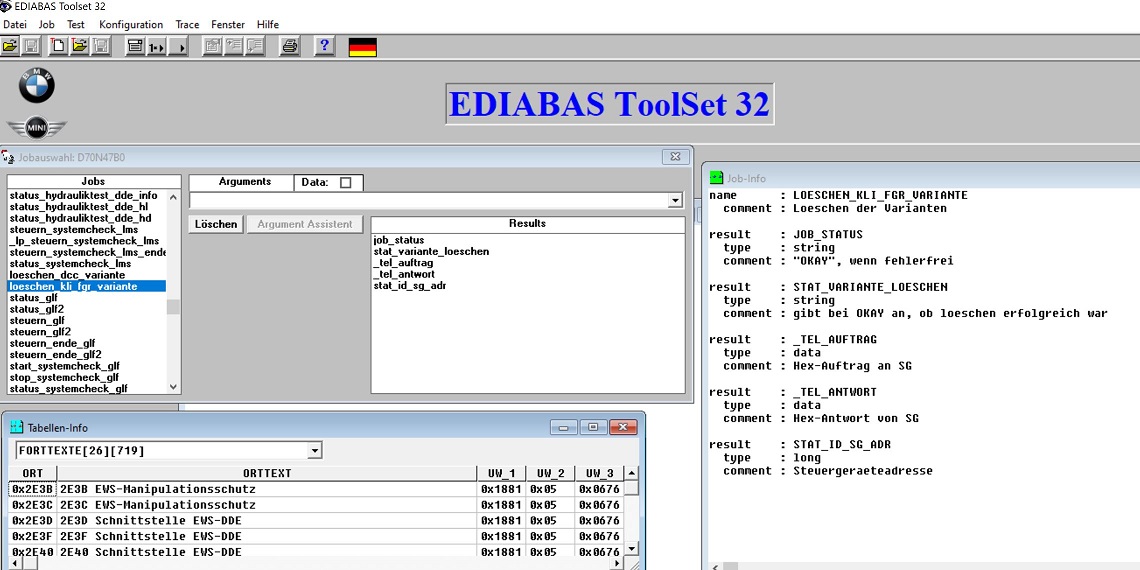Select job status_glf2
The image size is (1140, 570).
(87, 309)
